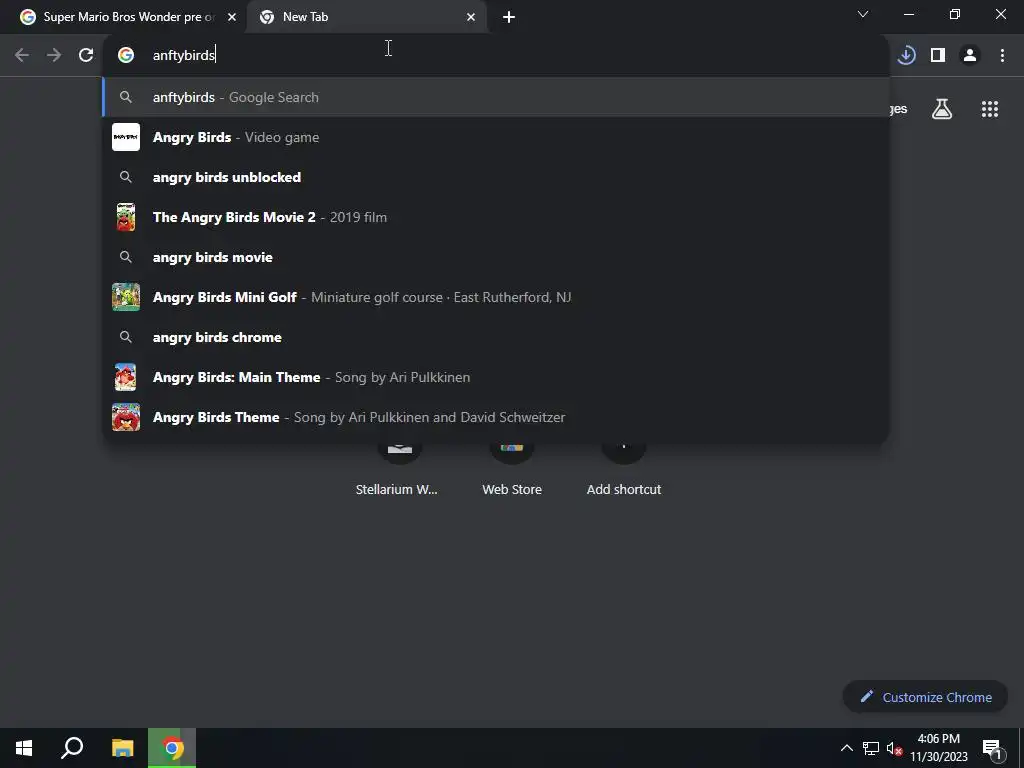Pick the 'angry birds movie' suggestion
Image resolution: width=1024 pixels, height=768 pixels.
pyautogui.click(x=496, y=257)
